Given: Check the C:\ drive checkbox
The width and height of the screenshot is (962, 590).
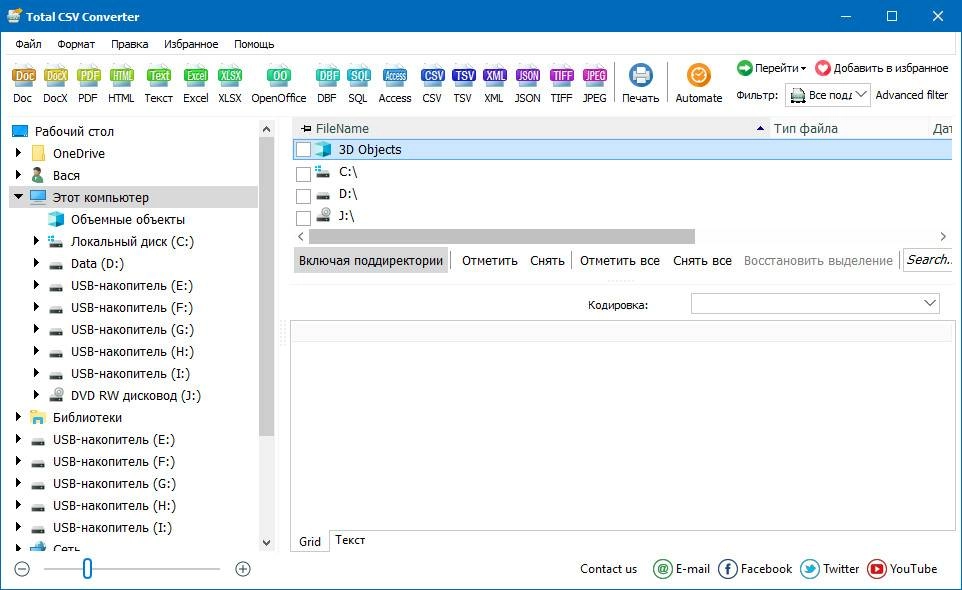Looking at the screenshot, I should tap(303, 174).
